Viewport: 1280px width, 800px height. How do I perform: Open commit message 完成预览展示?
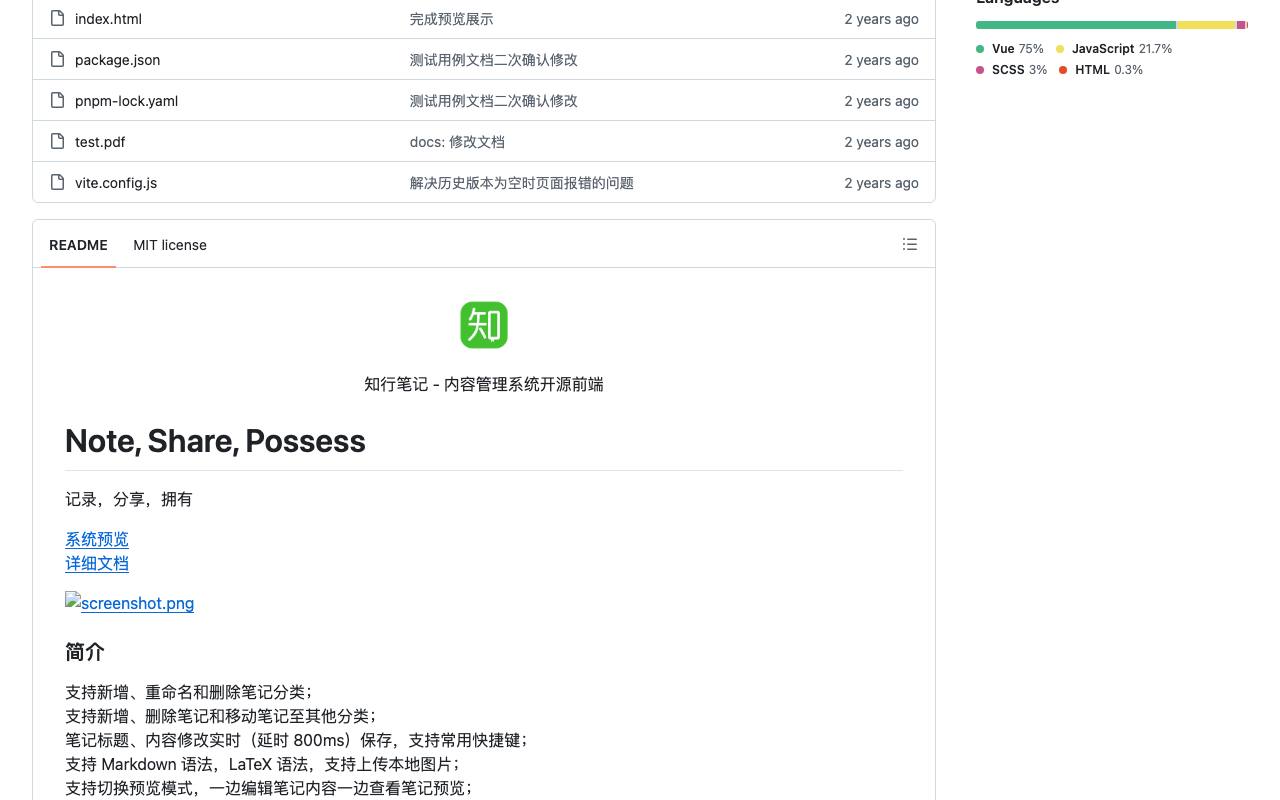(451, 19)
